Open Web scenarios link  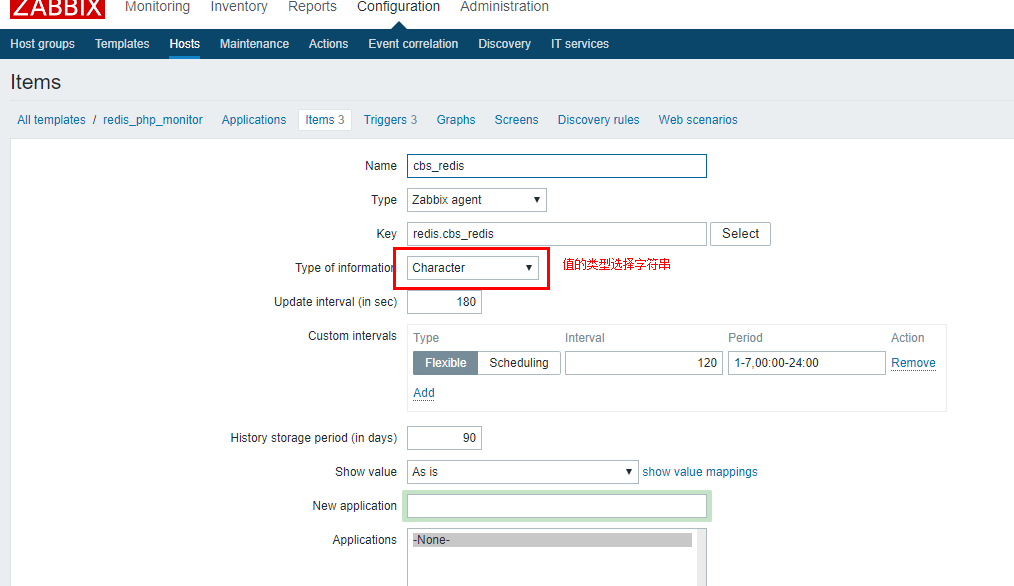pos(698,120)
